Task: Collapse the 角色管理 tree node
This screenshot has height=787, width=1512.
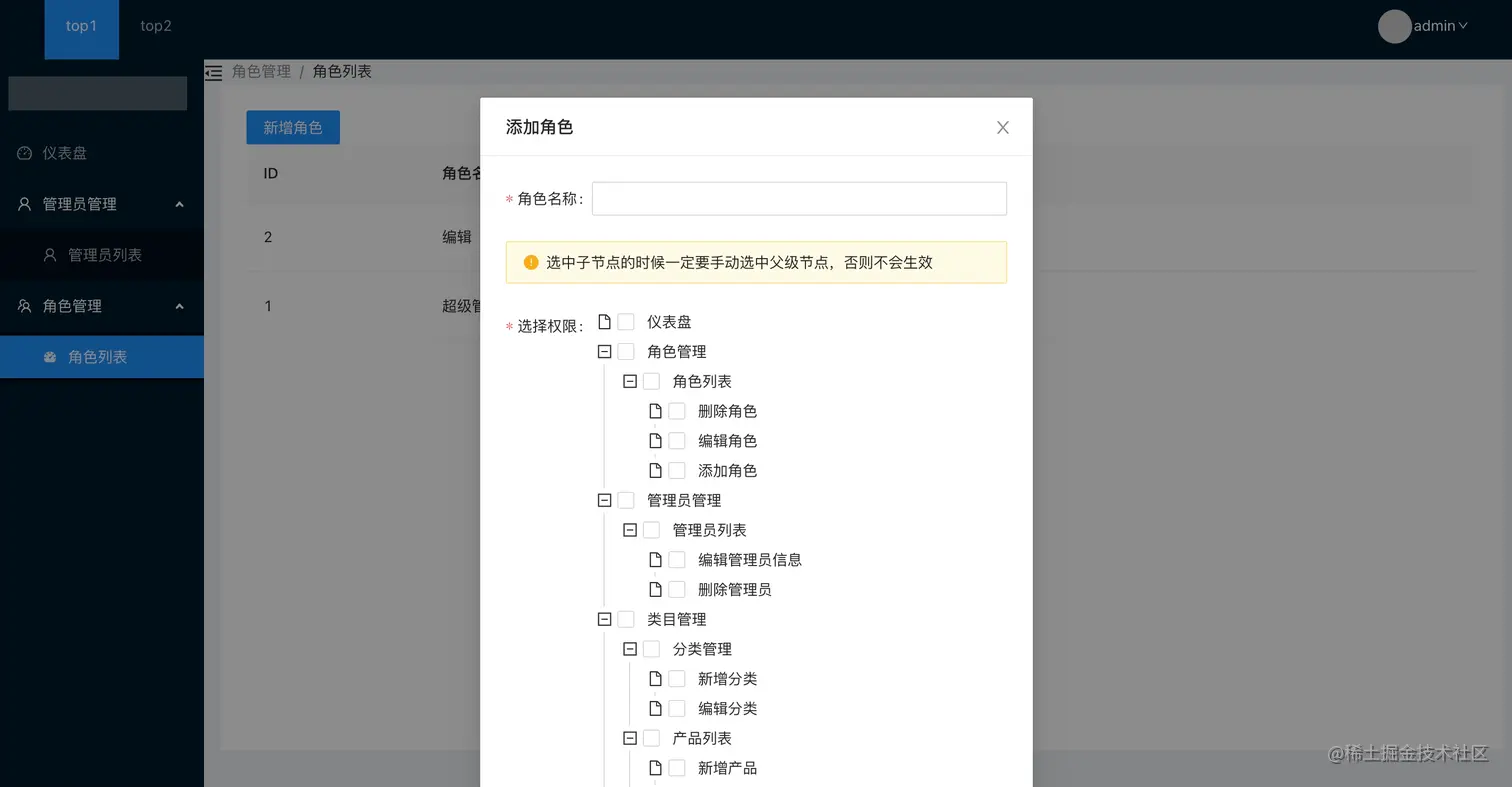Action: pyautogui.click(x=604, y=352)
